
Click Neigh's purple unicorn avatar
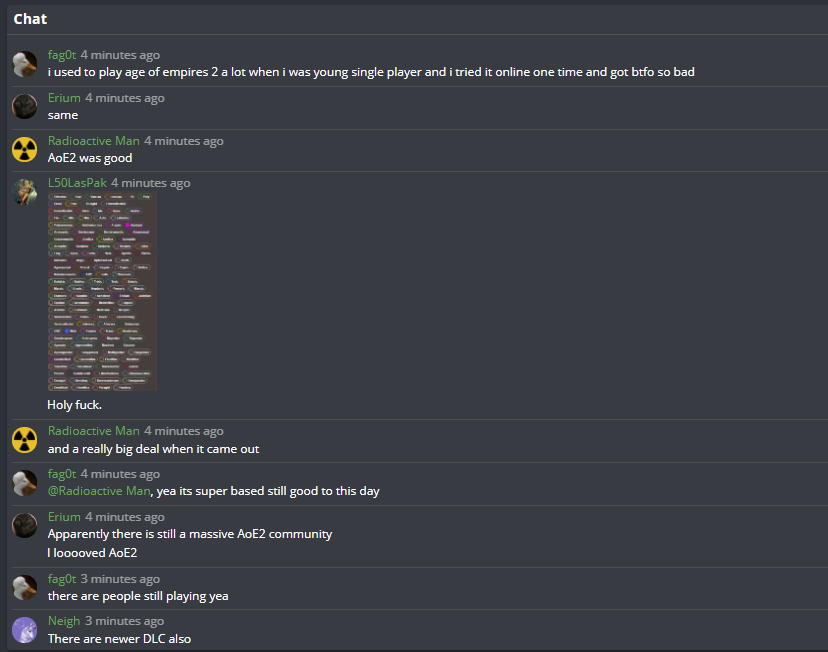point(25,630)
